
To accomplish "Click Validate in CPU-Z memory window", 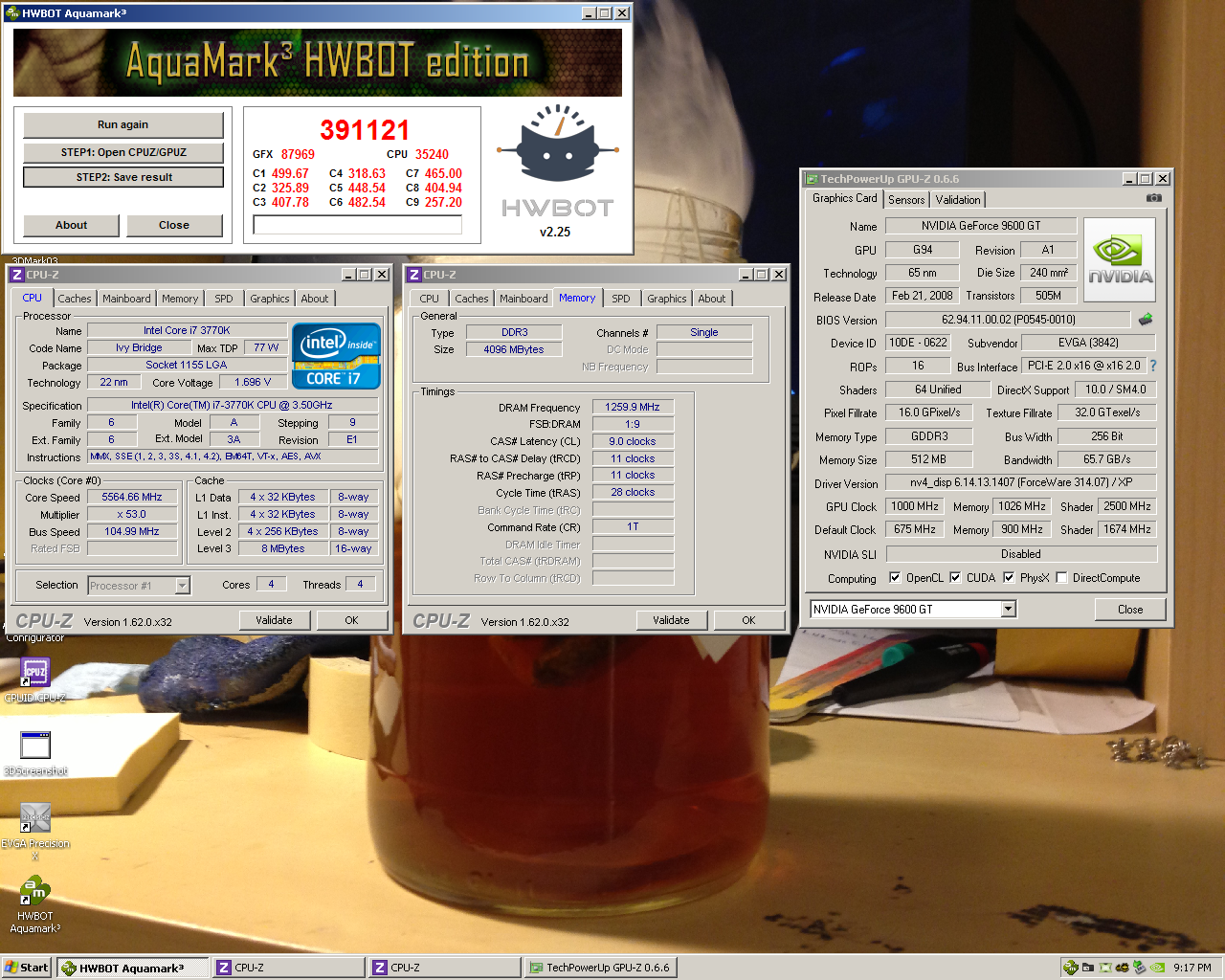I will [x=671, y=620].
